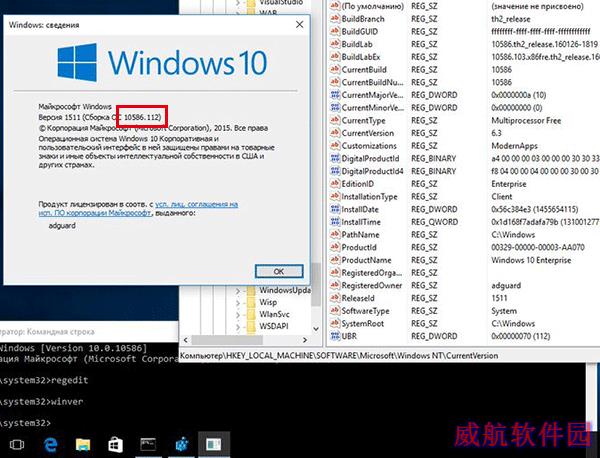Click the (По умолчанию) default value
The height and width of the screenshot is (458, 600).
(x=372, y=6)
